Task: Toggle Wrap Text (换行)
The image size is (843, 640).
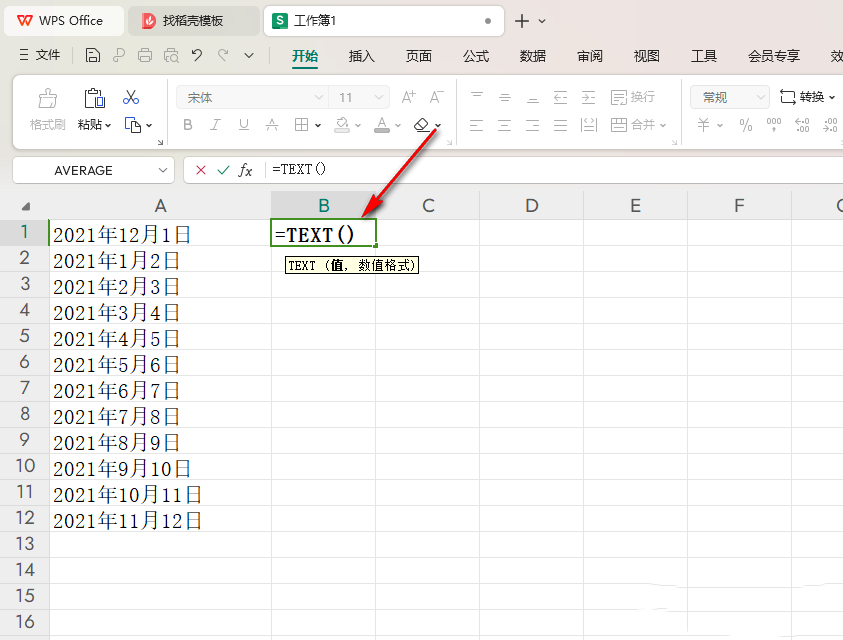Action: click(633, 97)
